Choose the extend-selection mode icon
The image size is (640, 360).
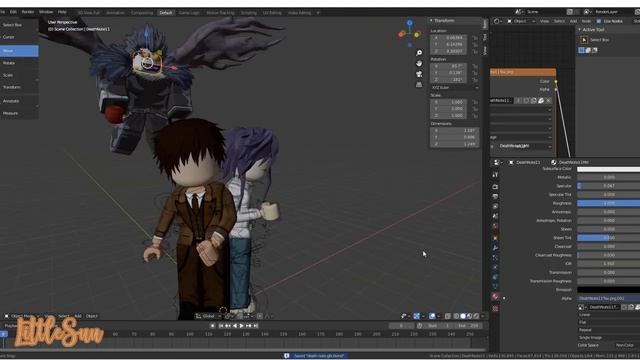point(588,50)
